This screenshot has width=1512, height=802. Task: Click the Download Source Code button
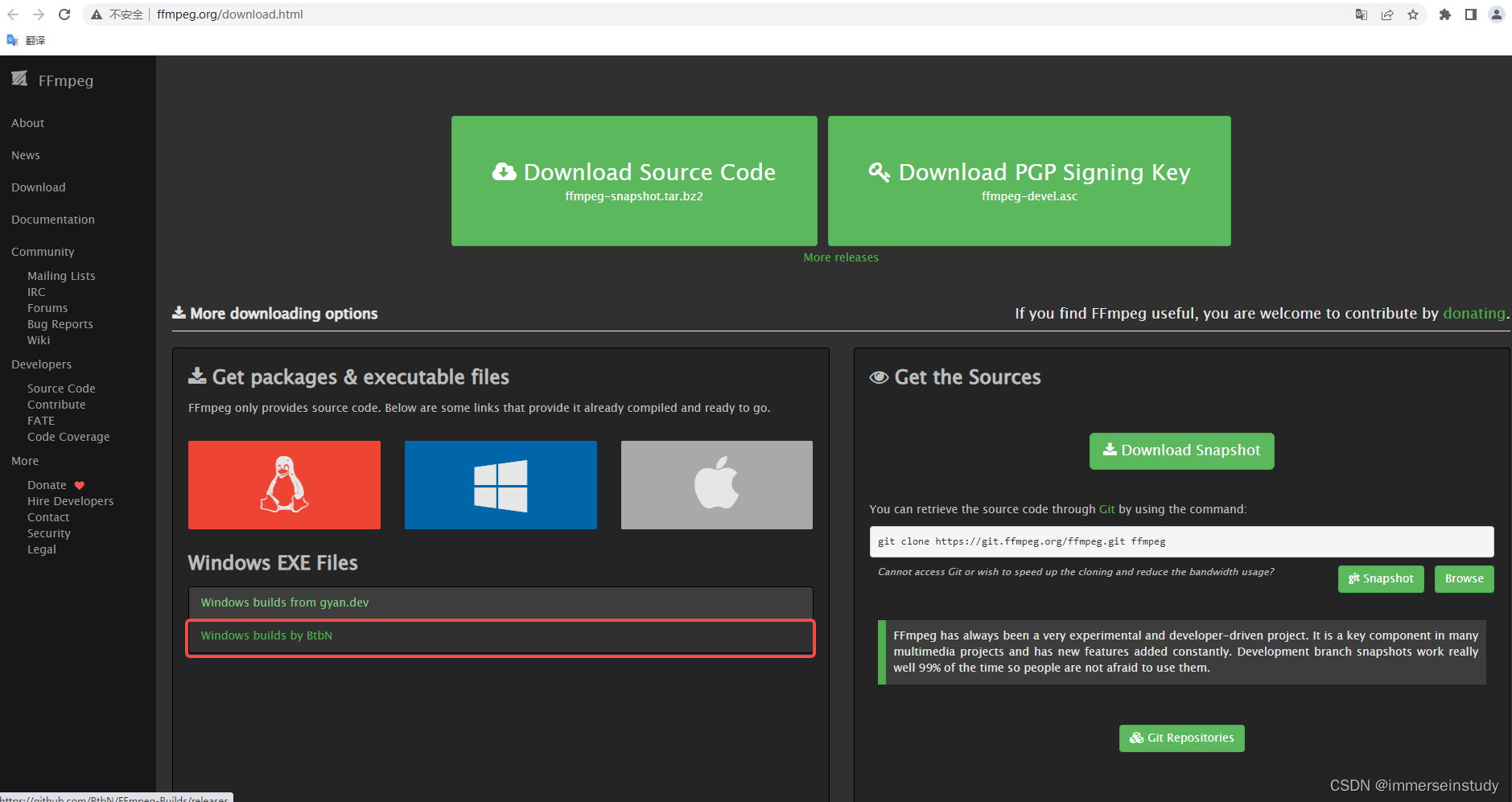click(x=634, y=181)
